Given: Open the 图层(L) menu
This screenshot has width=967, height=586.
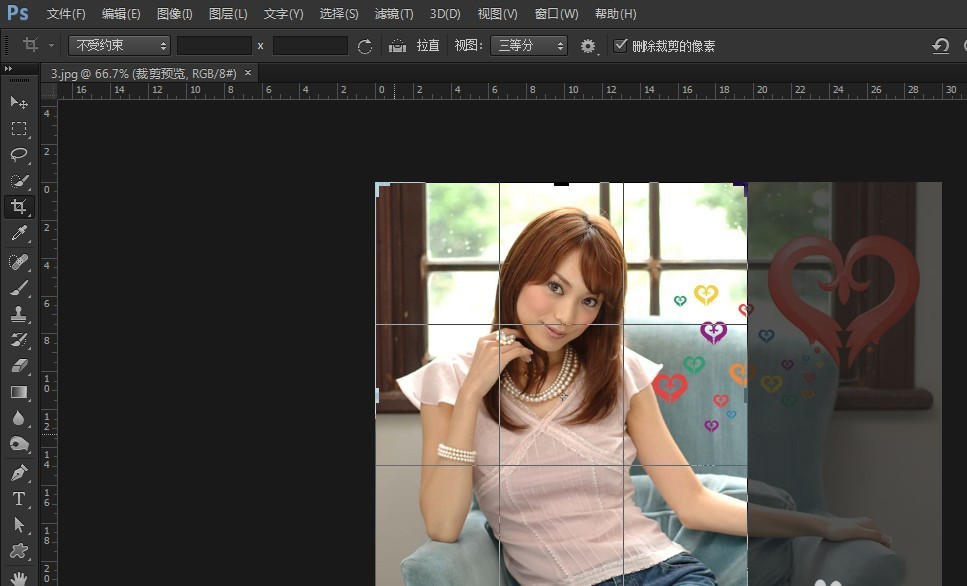Looking at the screenshot, I should (x=228, y=14).
